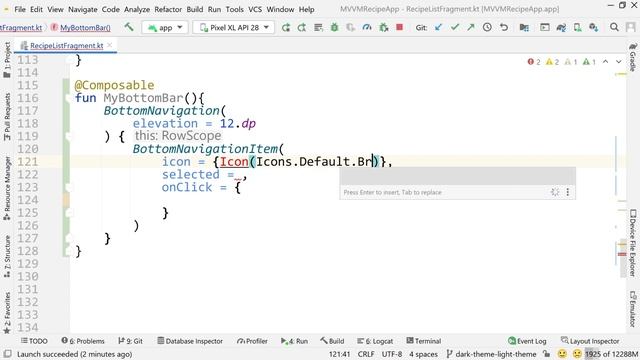Screen dimensions: 640x360
Task: Click the user account avatar icon
Action: [631, 27]
